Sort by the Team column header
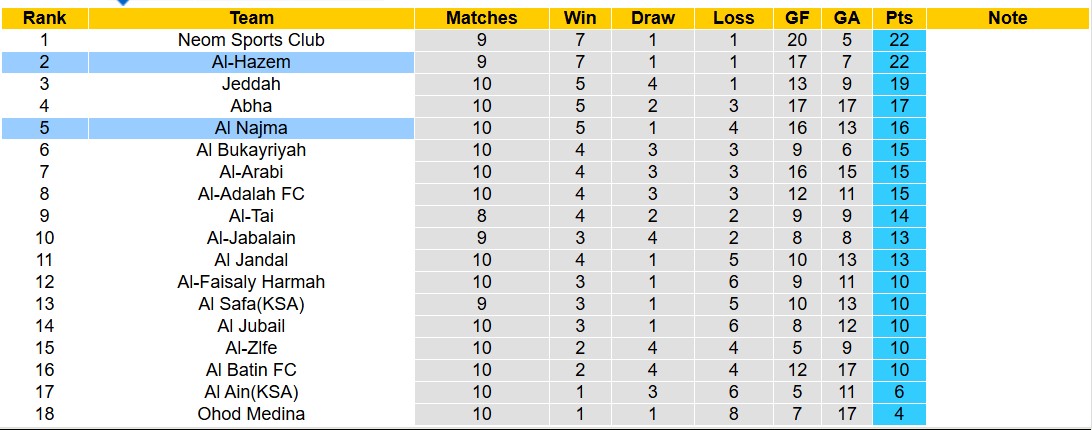This screenshot has height=430, width=1092. pos(251,18)
